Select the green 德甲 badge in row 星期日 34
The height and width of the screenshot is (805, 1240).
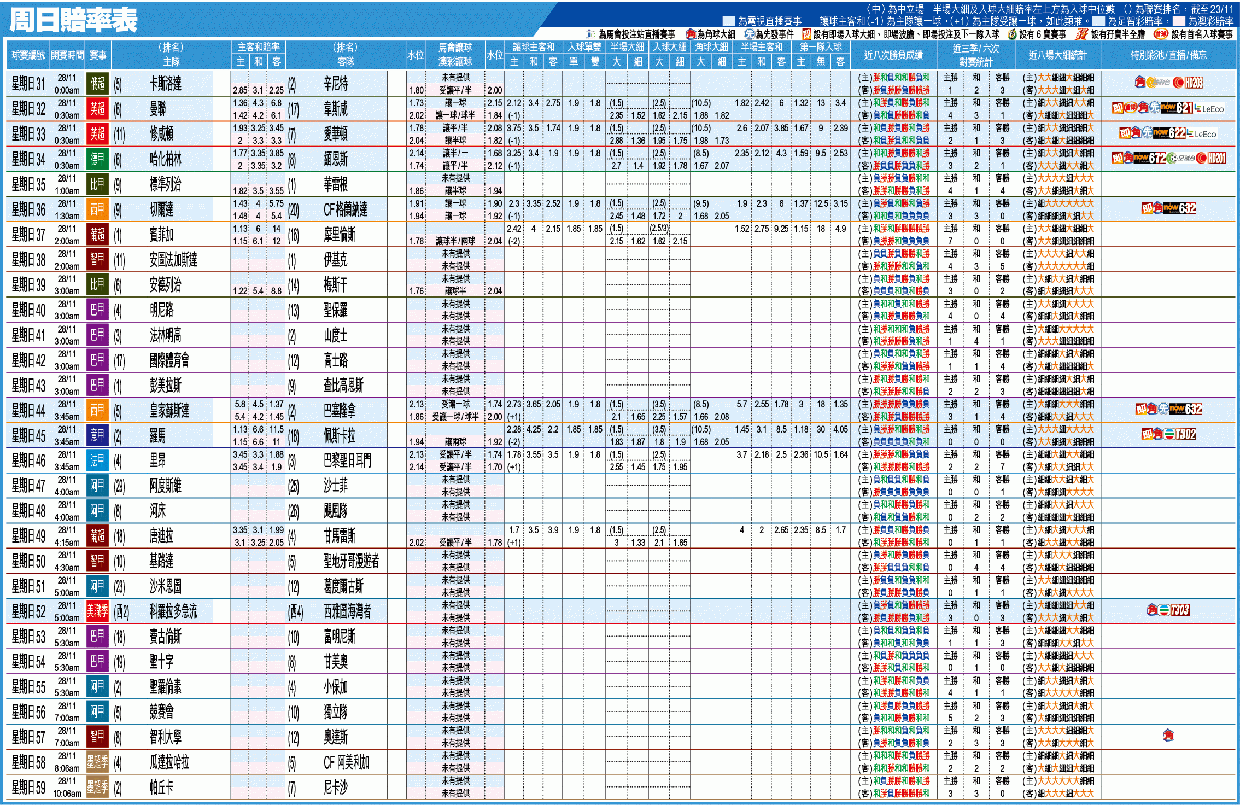(97, 158)
